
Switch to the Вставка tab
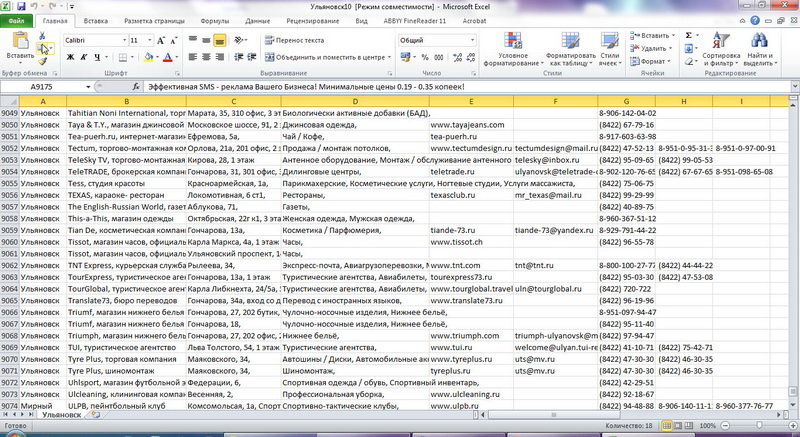tap(95, 21)
